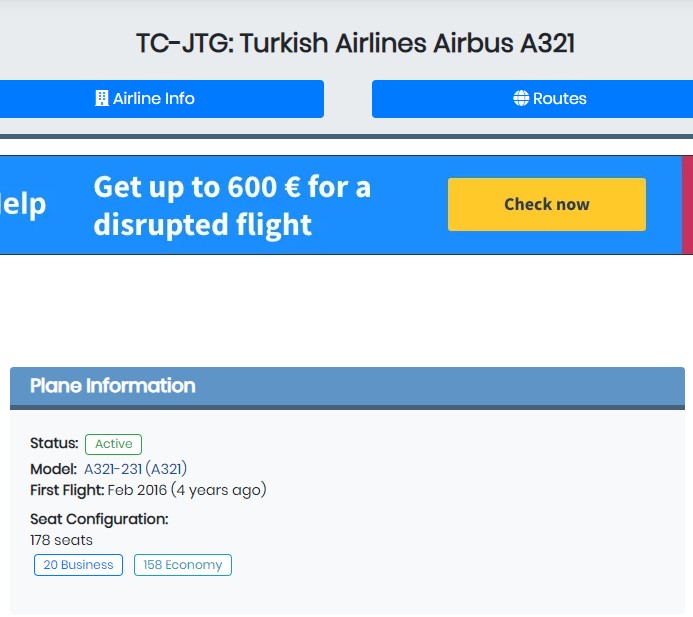Click the Plane Information panel header

pos(347,386)
